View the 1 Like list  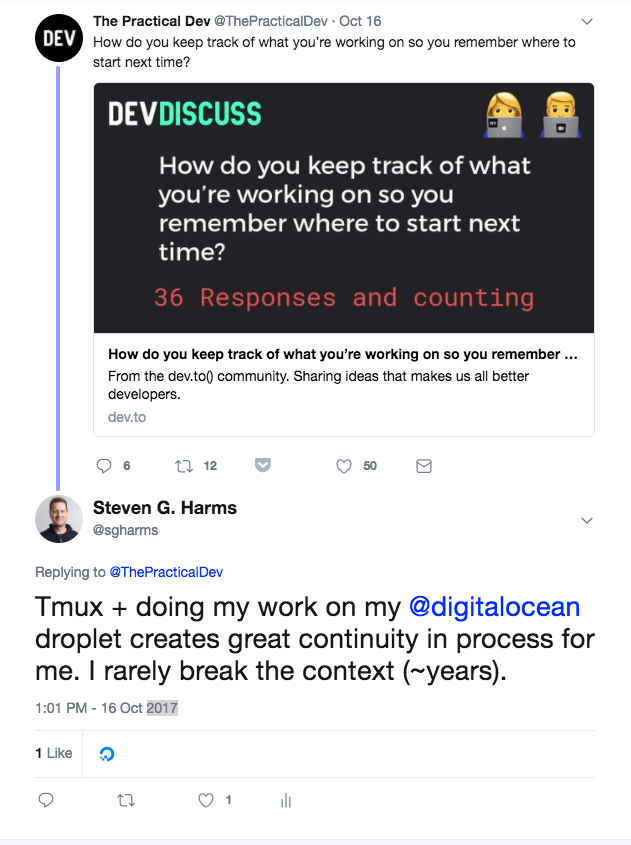[x=54, y=753]
